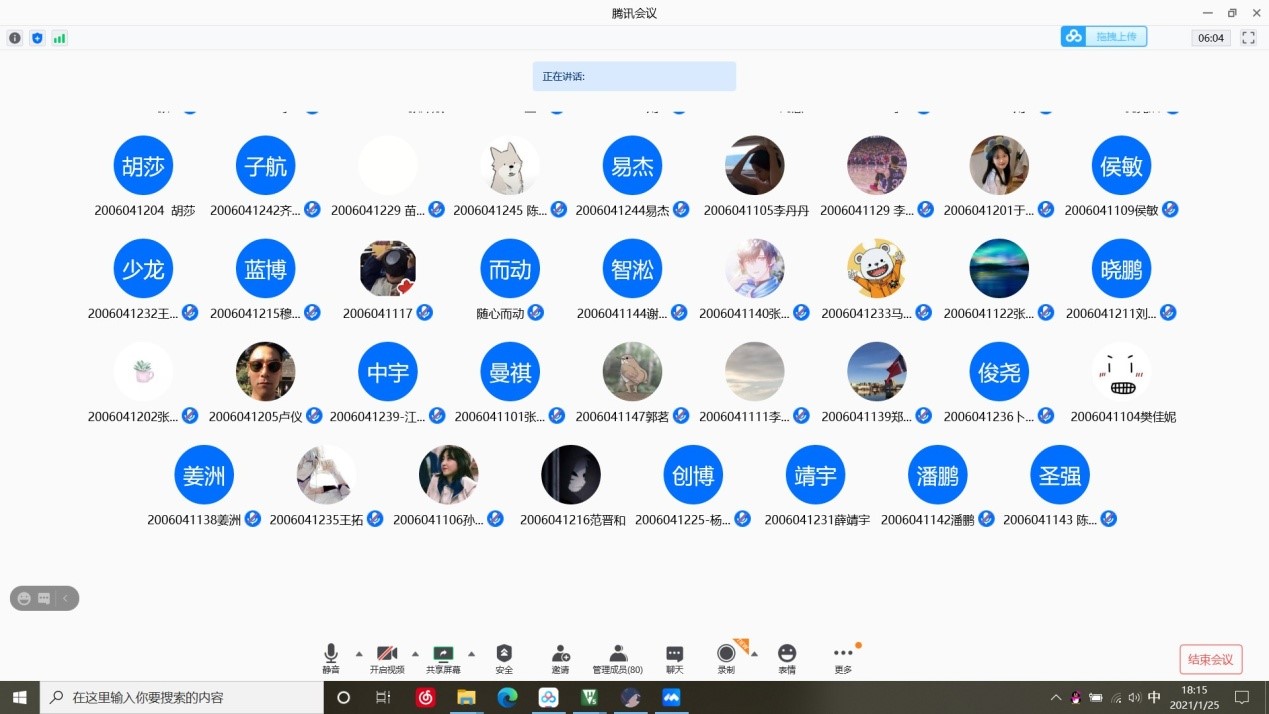Open video options arrow beside 开启视频
This screenshot has width=1269, height=714.
pos(415,654)
